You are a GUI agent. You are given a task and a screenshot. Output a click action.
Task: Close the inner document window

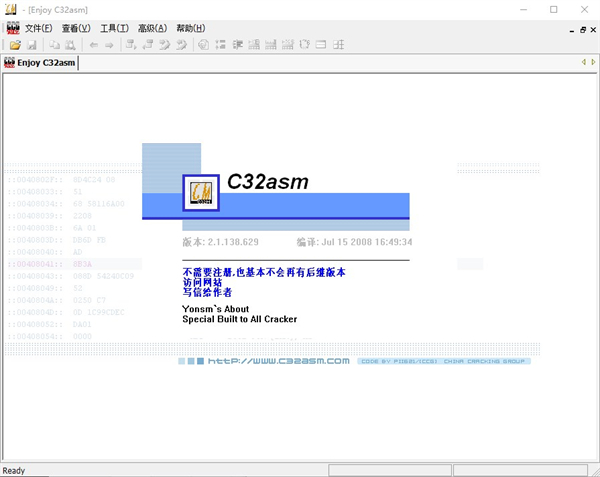coord(593,30)
